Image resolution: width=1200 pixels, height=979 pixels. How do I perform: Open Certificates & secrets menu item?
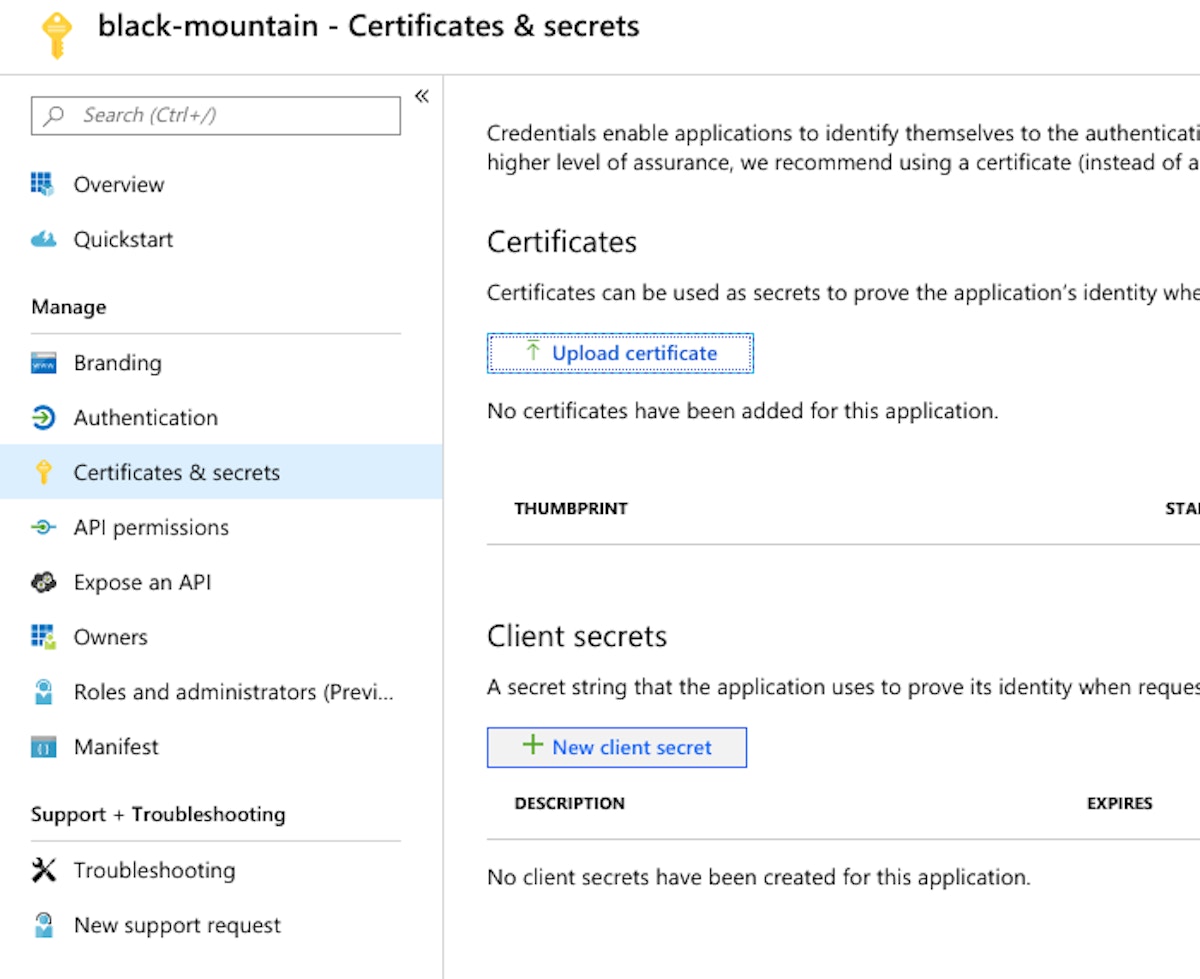(x=176, y=472)
